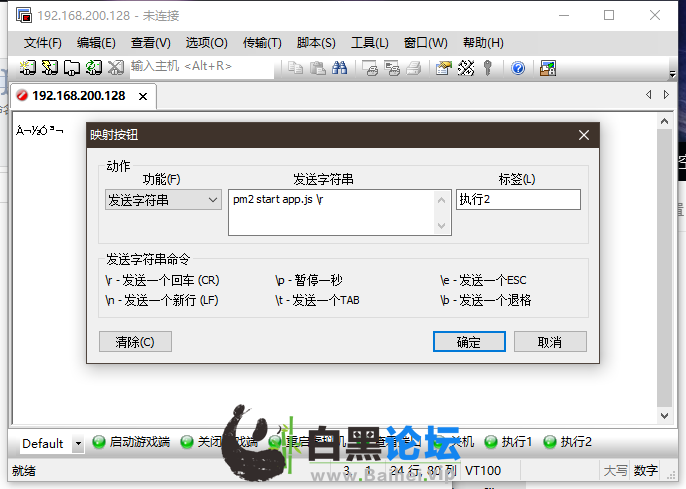Click the \p - 暂停一秒 text
This screenshot has height=489, width=686.
tap(308, 280)
